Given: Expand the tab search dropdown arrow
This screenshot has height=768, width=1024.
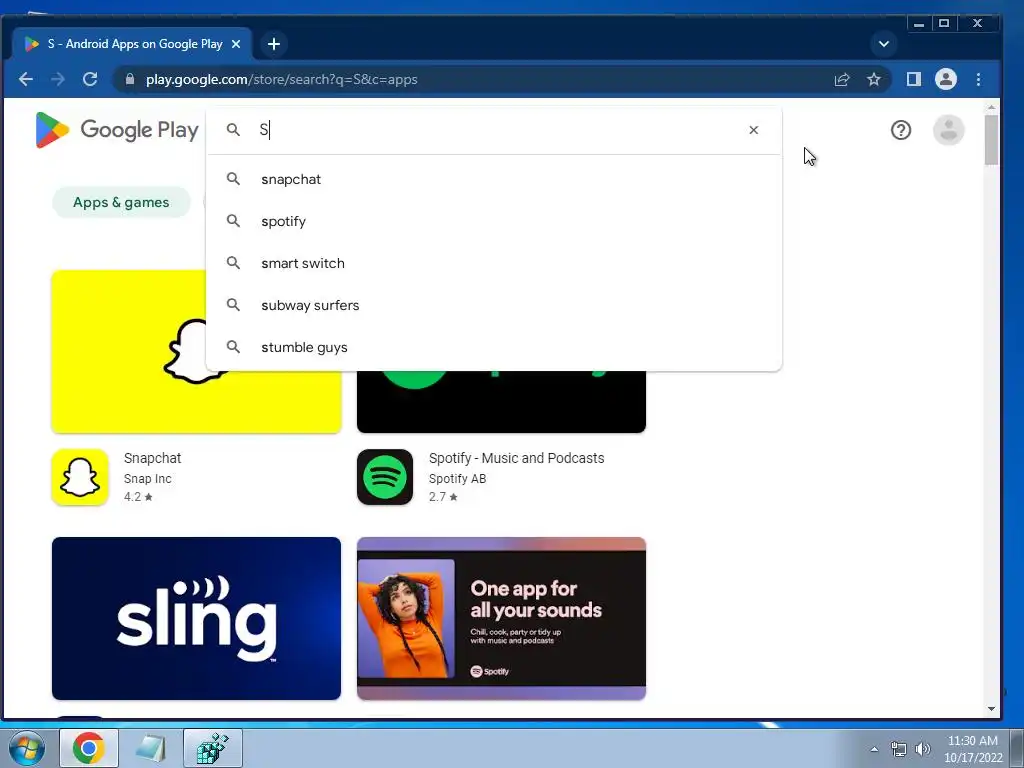Looking at the screenshot, I should point(884,44).
